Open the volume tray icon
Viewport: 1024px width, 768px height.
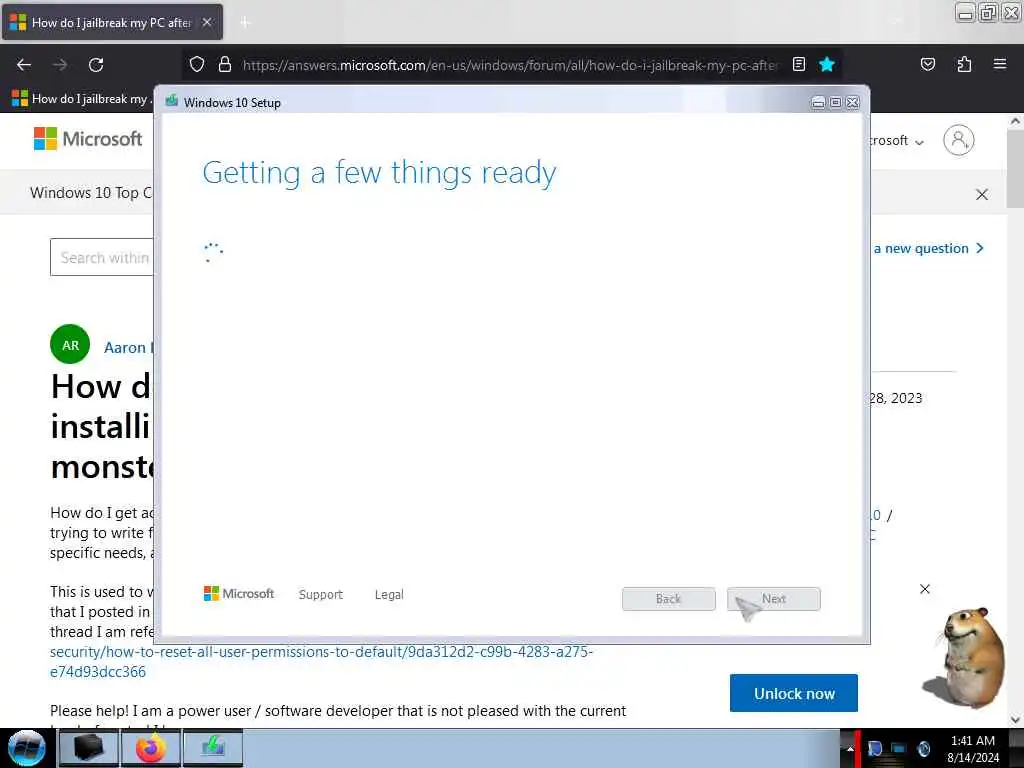click(923, 748)
